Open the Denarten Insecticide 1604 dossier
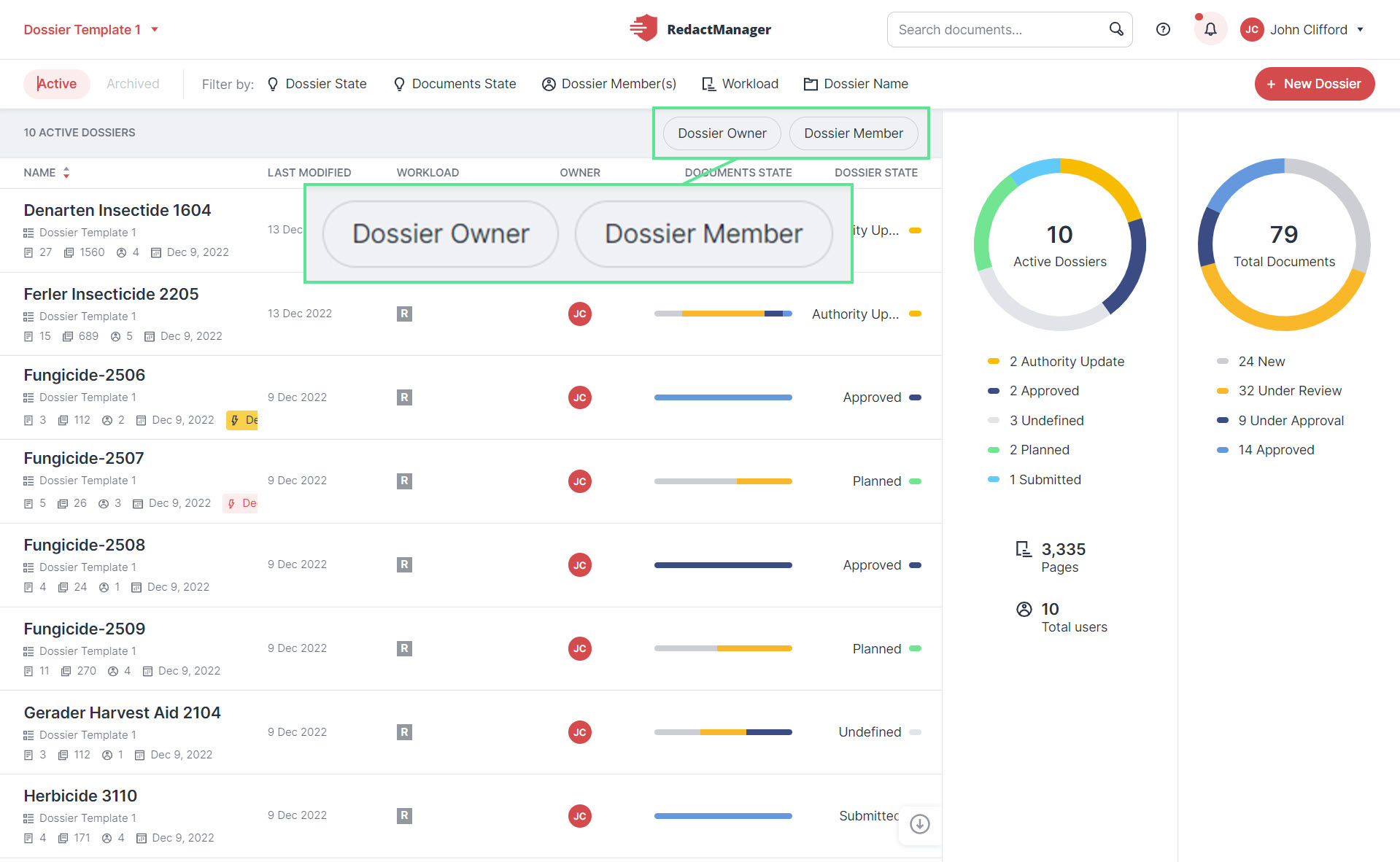 pyautogui.click(x=117, y=210)
